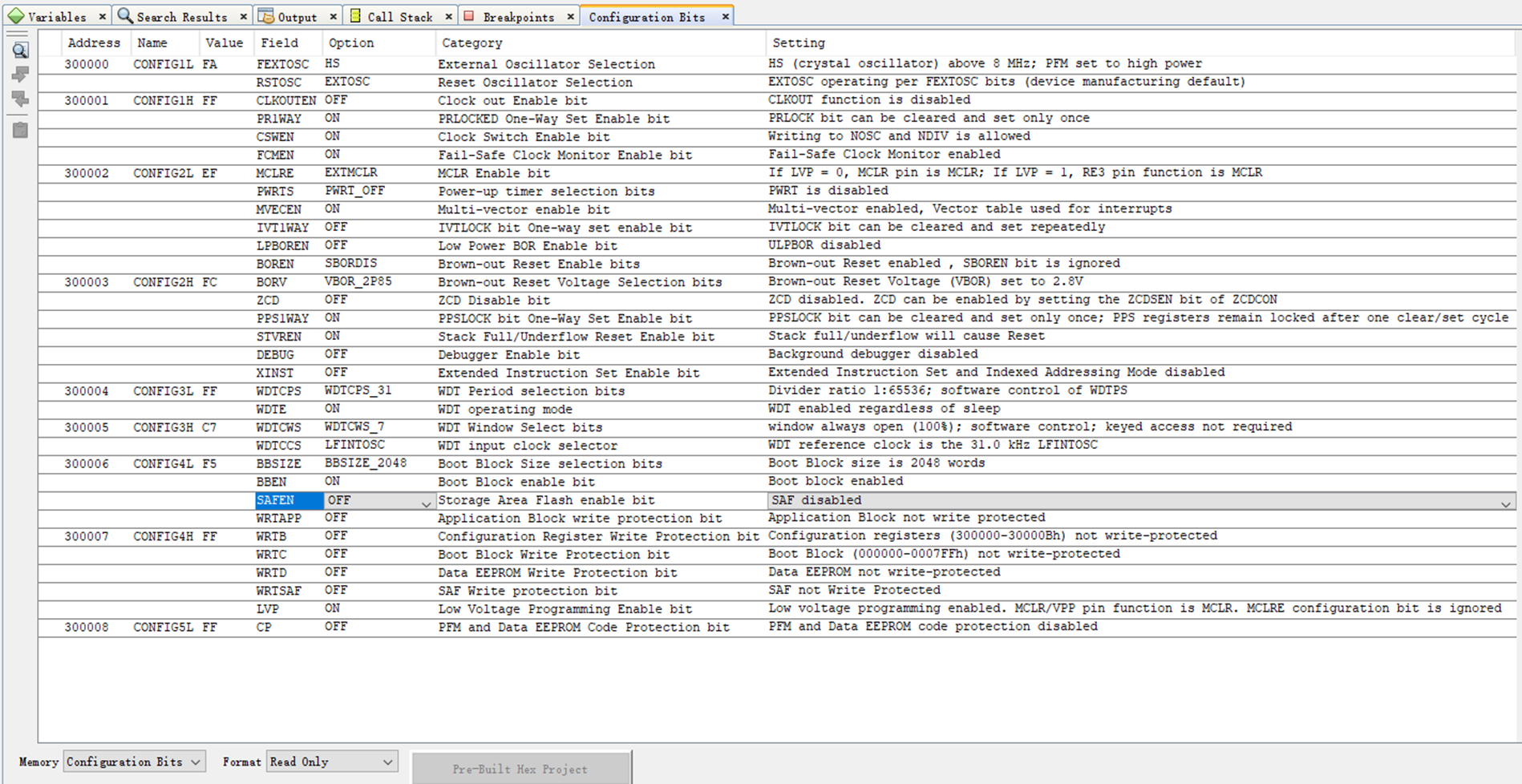Close the Breakpoints tab
The height and width of the screenshot is (784, 1522).
(569, 15)
